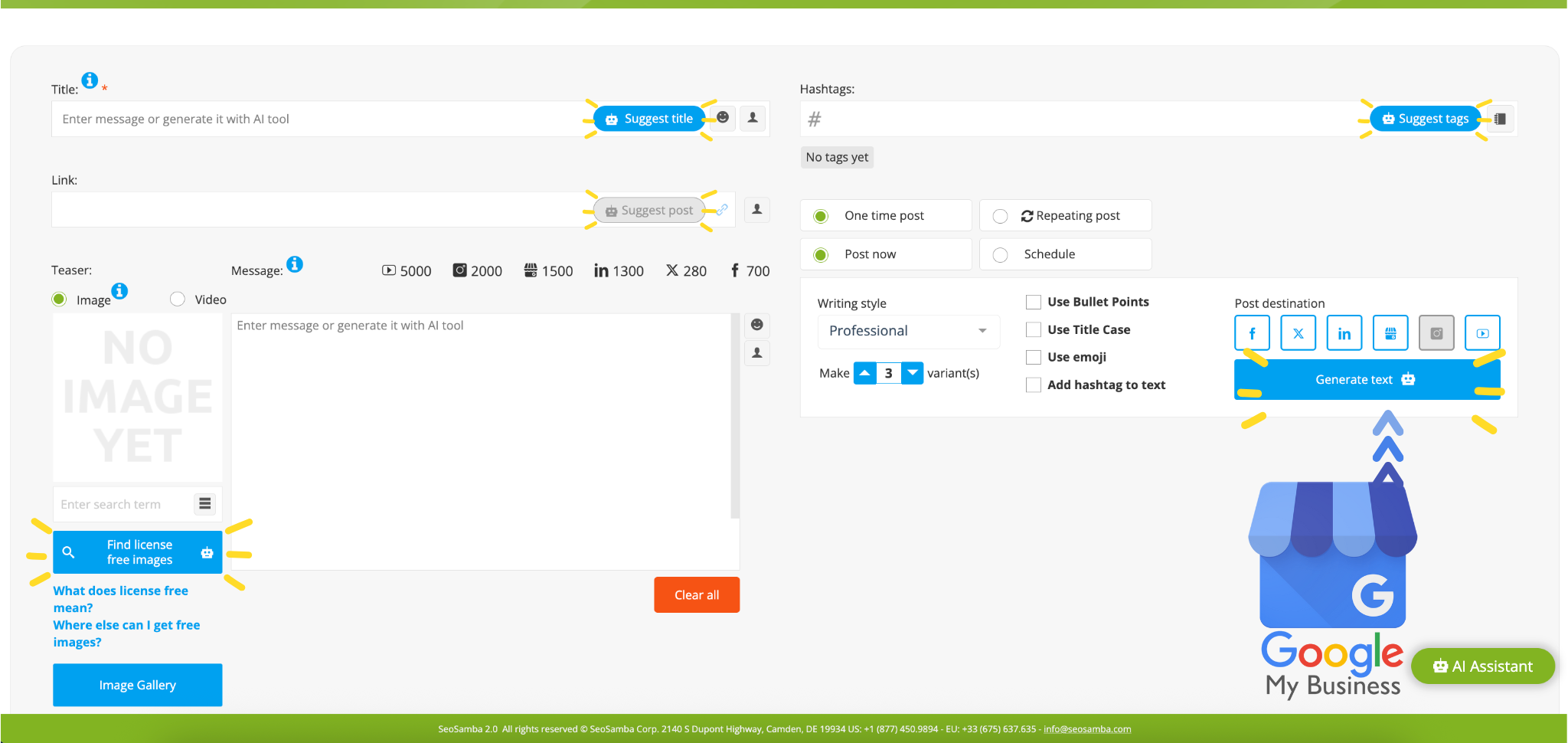Select Repeating post option
The height and width of the screenshot is (743, 1568).
pos(1066,215)
